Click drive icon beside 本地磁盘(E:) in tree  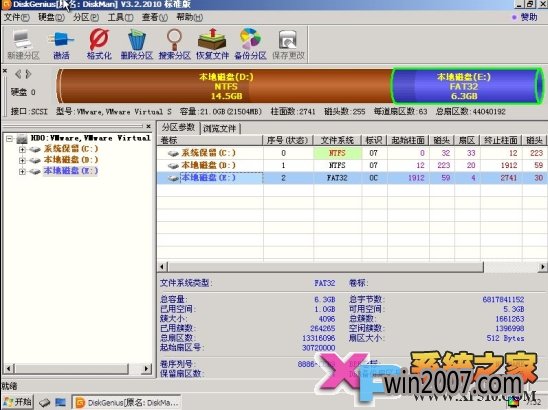(x=35, y=171)
